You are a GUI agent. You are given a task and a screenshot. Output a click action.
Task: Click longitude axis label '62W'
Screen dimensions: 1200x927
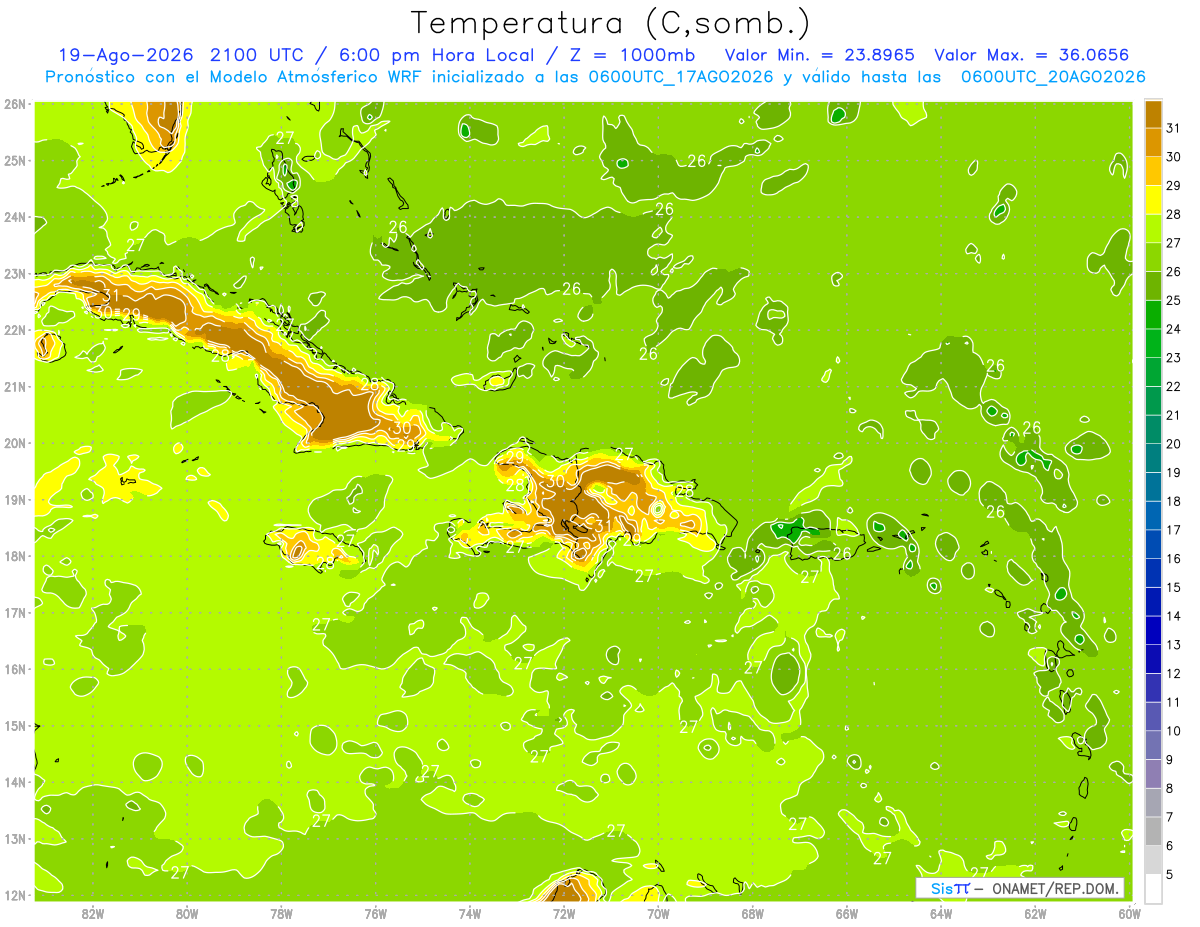pos(1035,913)
